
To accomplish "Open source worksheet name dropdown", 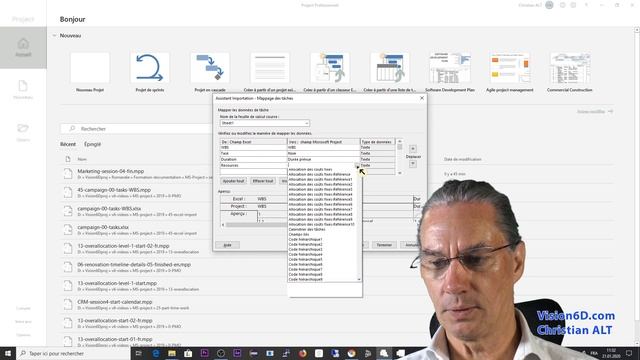I will click(307, 123).
